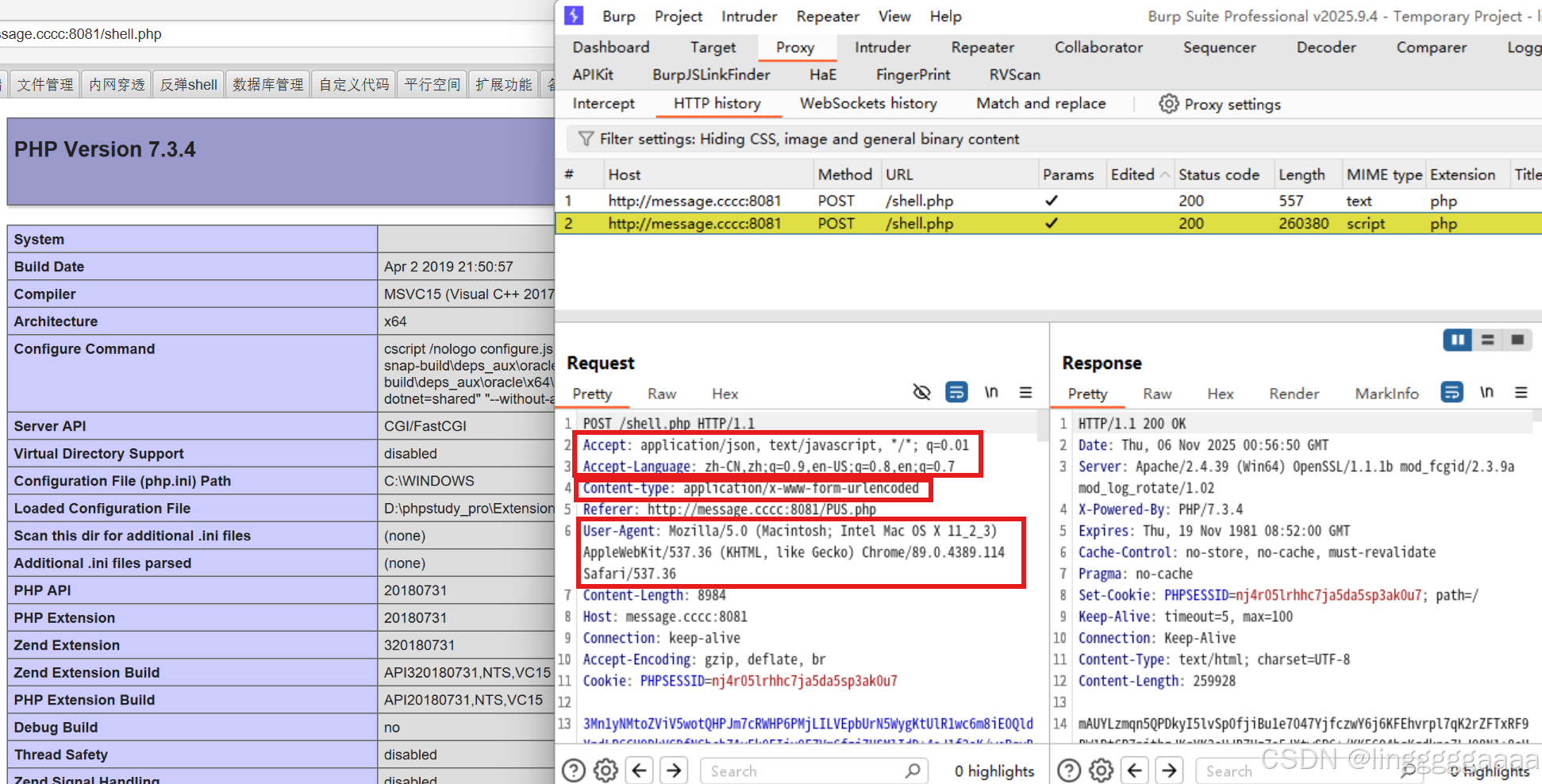
Task: Open 数据库管理 tab in webshell tool
Action: click(x=268, y=84)
